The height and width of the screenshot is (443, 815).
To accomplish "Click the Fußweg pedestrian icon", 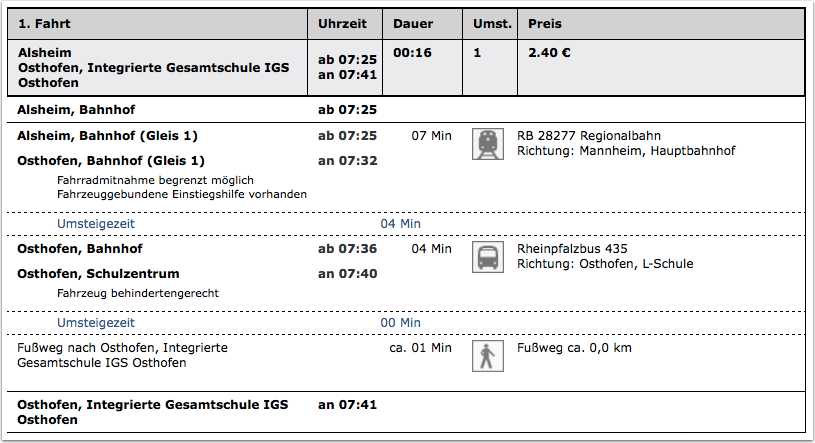I will point(488,356).
